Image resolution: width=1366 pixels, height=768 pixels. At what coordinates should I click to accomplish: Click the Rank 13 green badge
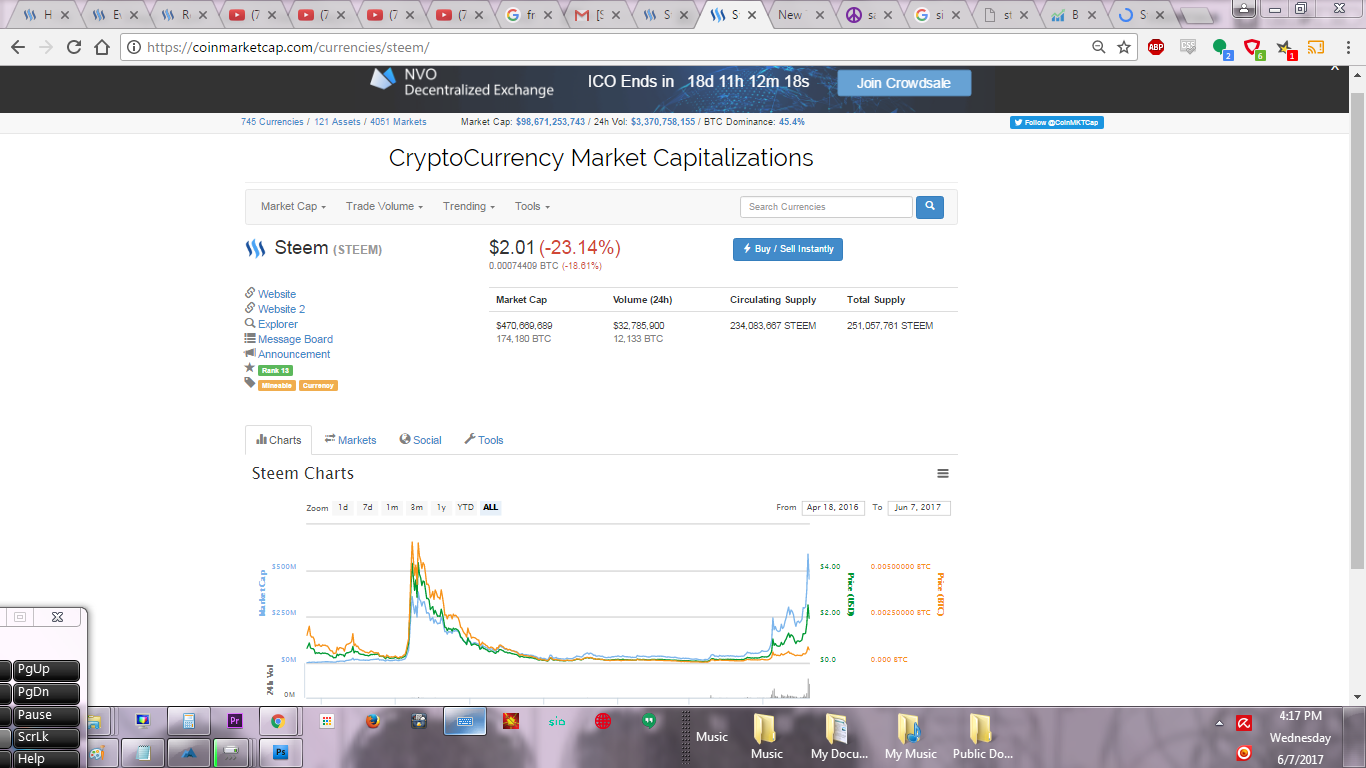click(x=275, y=370)
